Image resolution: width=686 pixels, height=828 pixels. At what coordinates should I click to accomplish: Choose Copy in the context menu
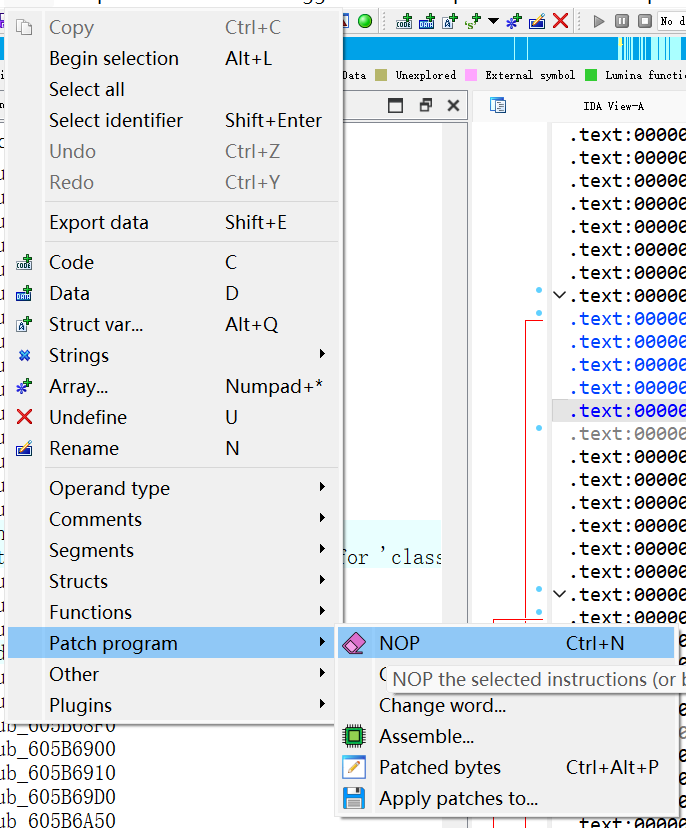(173, 27)
